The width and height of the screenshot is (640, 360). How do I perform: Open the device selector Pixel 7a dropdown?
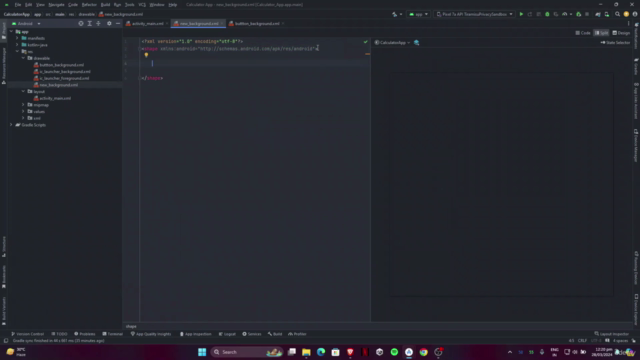[x=474, y=14]
